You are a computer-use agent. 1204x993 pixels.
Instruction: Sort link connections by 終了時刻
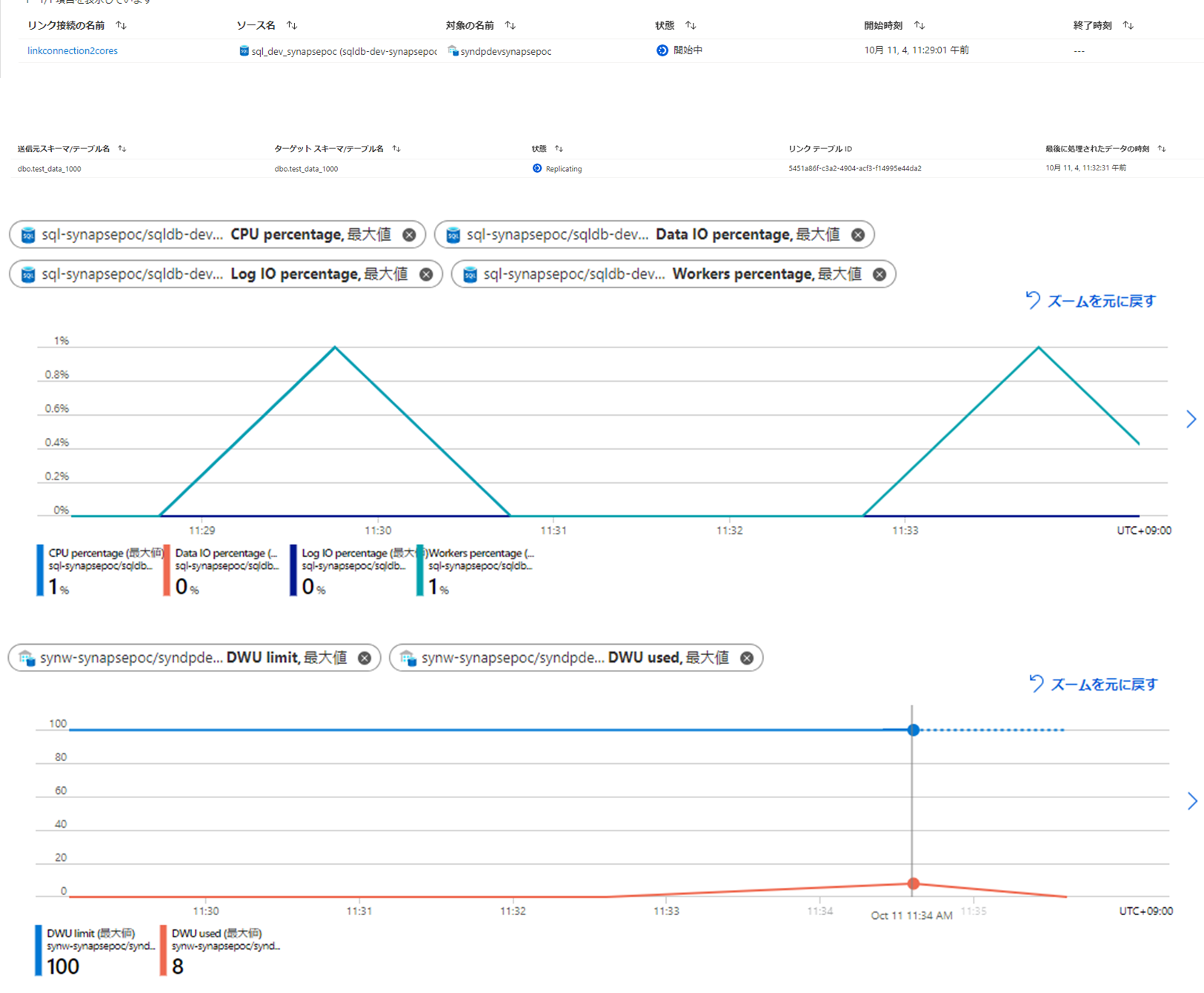pyautogui.click(x=1128, y=25)
